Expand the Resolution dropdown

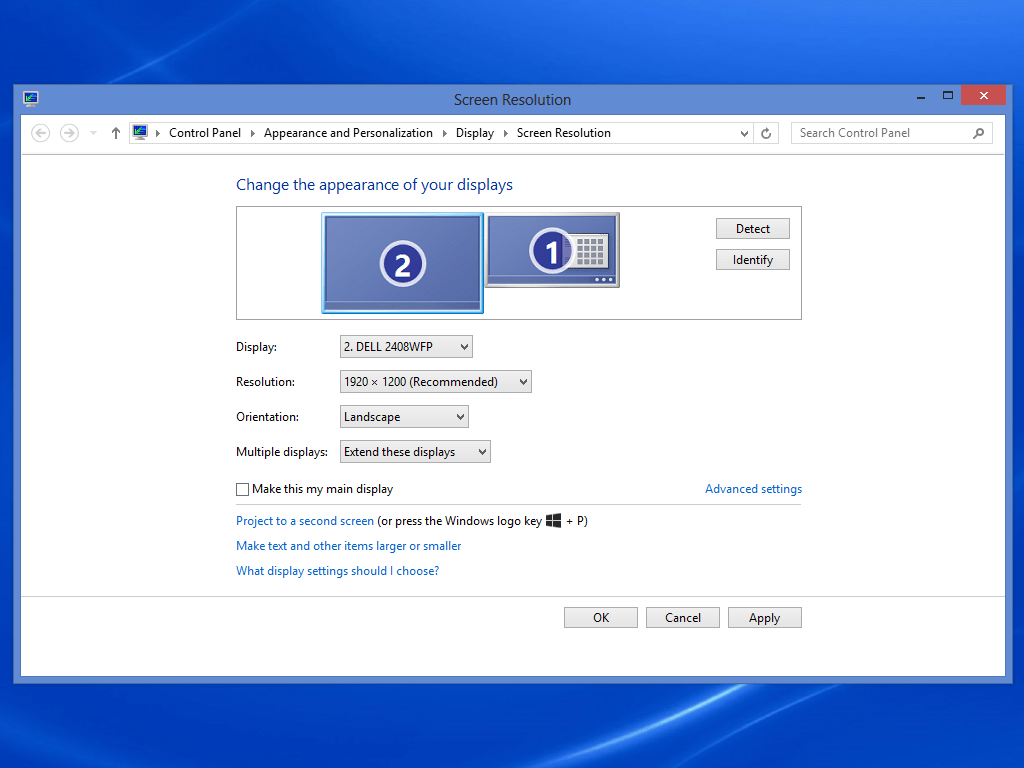click(436, 382)
